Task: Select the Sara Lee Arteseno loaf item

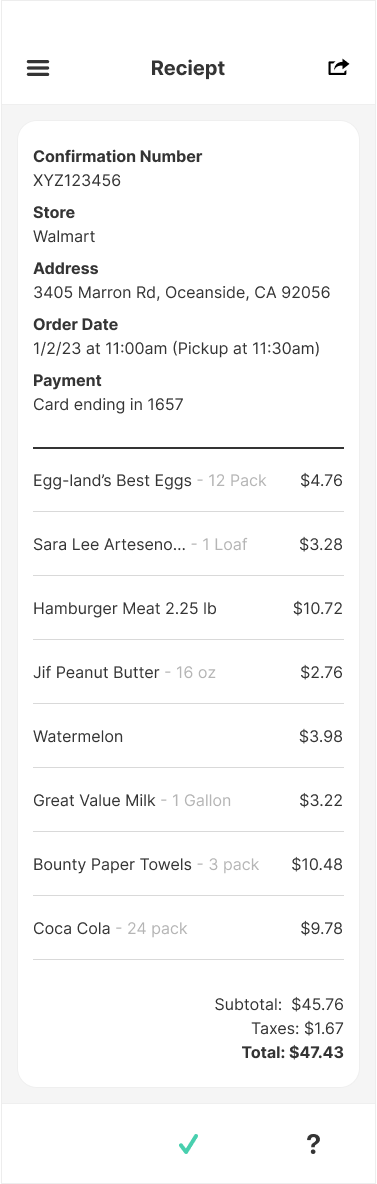Action: click(188, 544)
